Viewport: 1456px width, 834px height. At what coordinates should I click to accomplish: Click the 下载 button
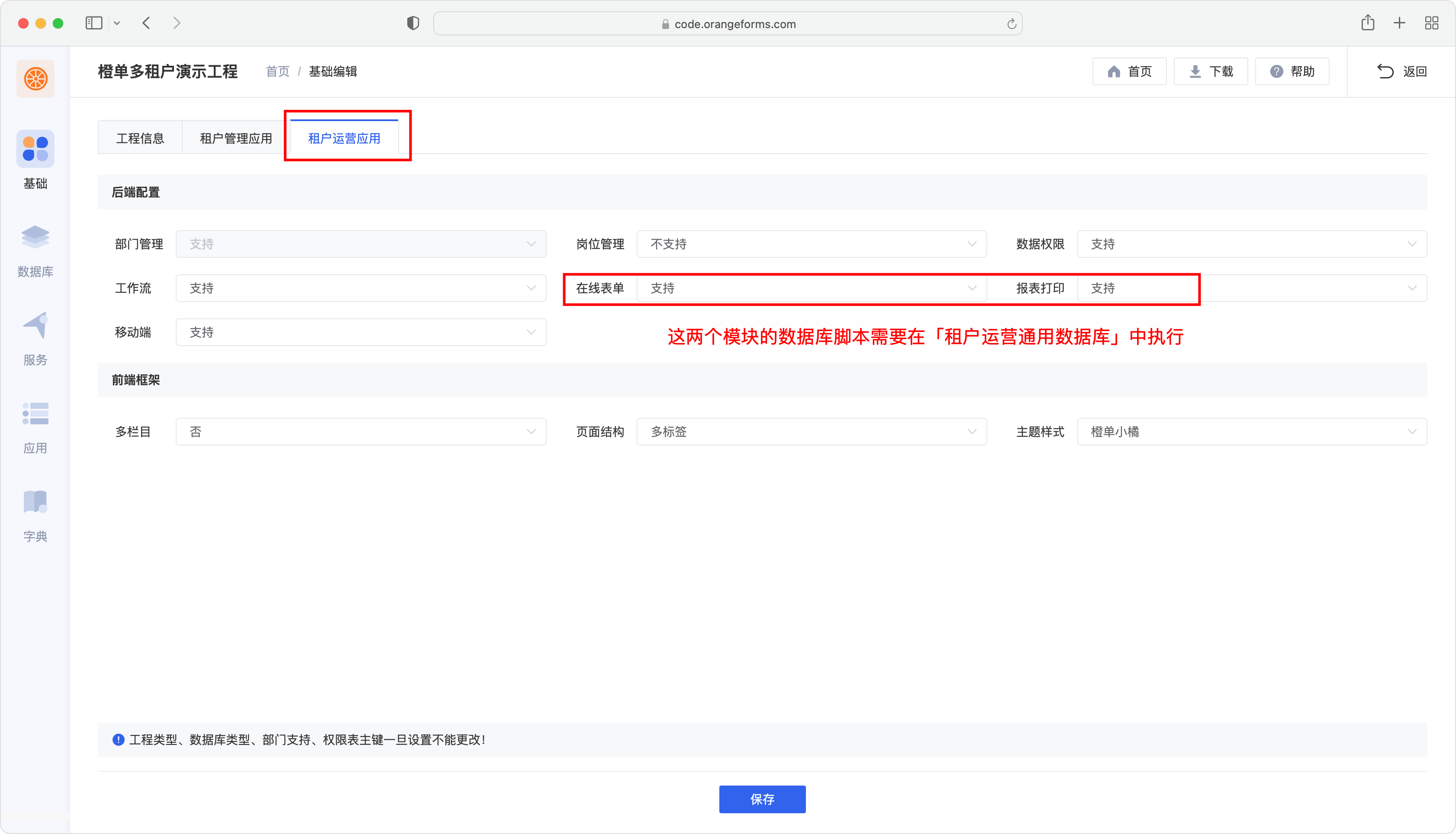tap(1210, 71)
